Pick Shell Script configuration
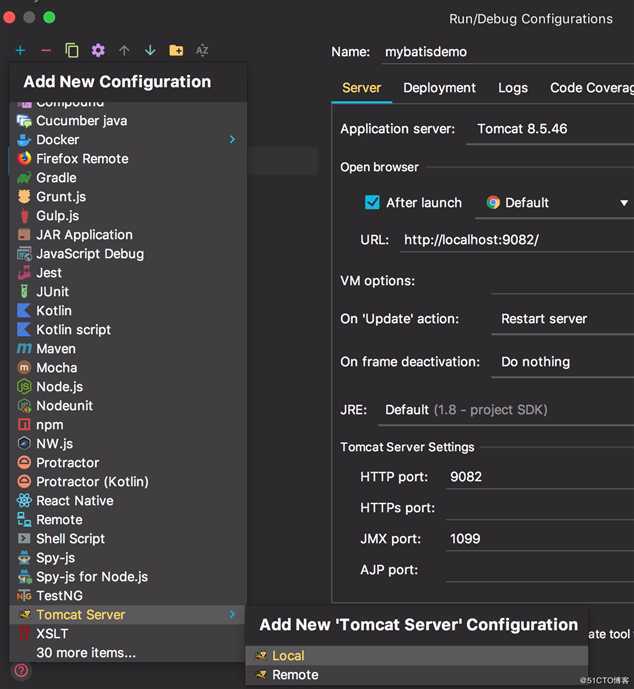634x689 pixels. tap(127, 538)
